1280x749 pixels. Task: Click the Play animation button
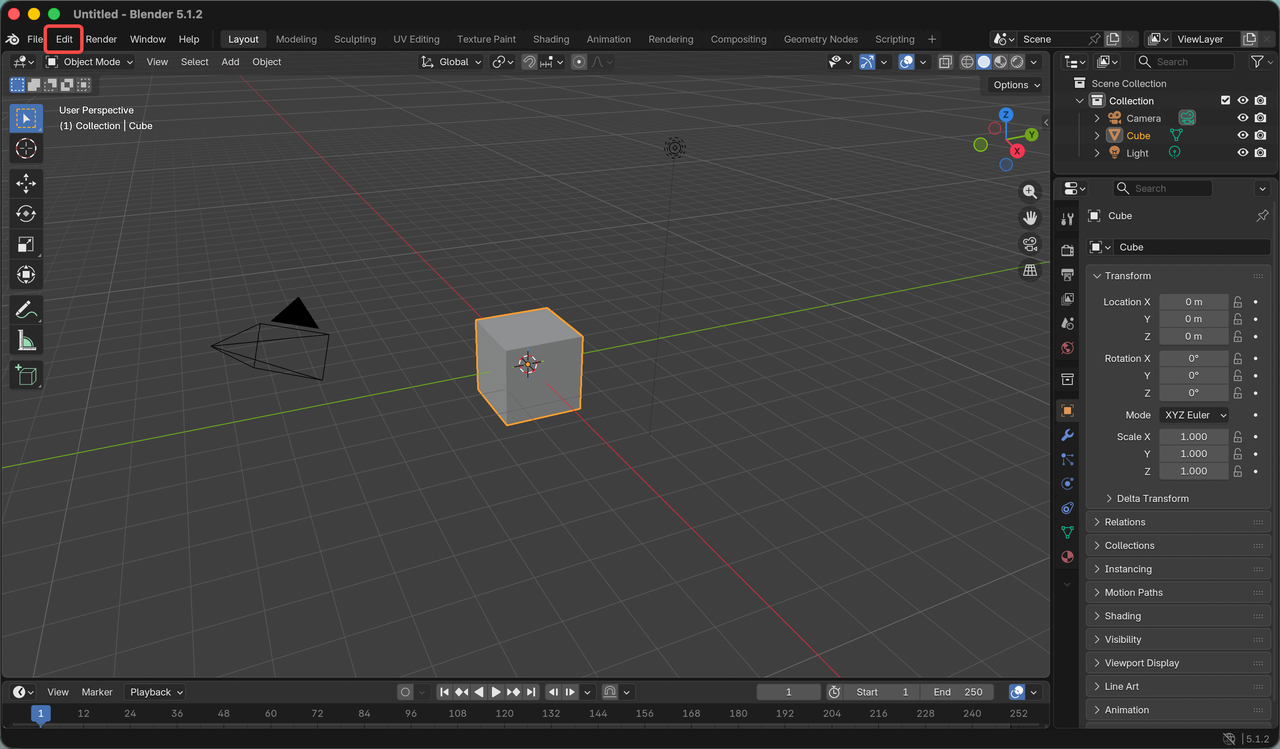click(x=496, y=692)
